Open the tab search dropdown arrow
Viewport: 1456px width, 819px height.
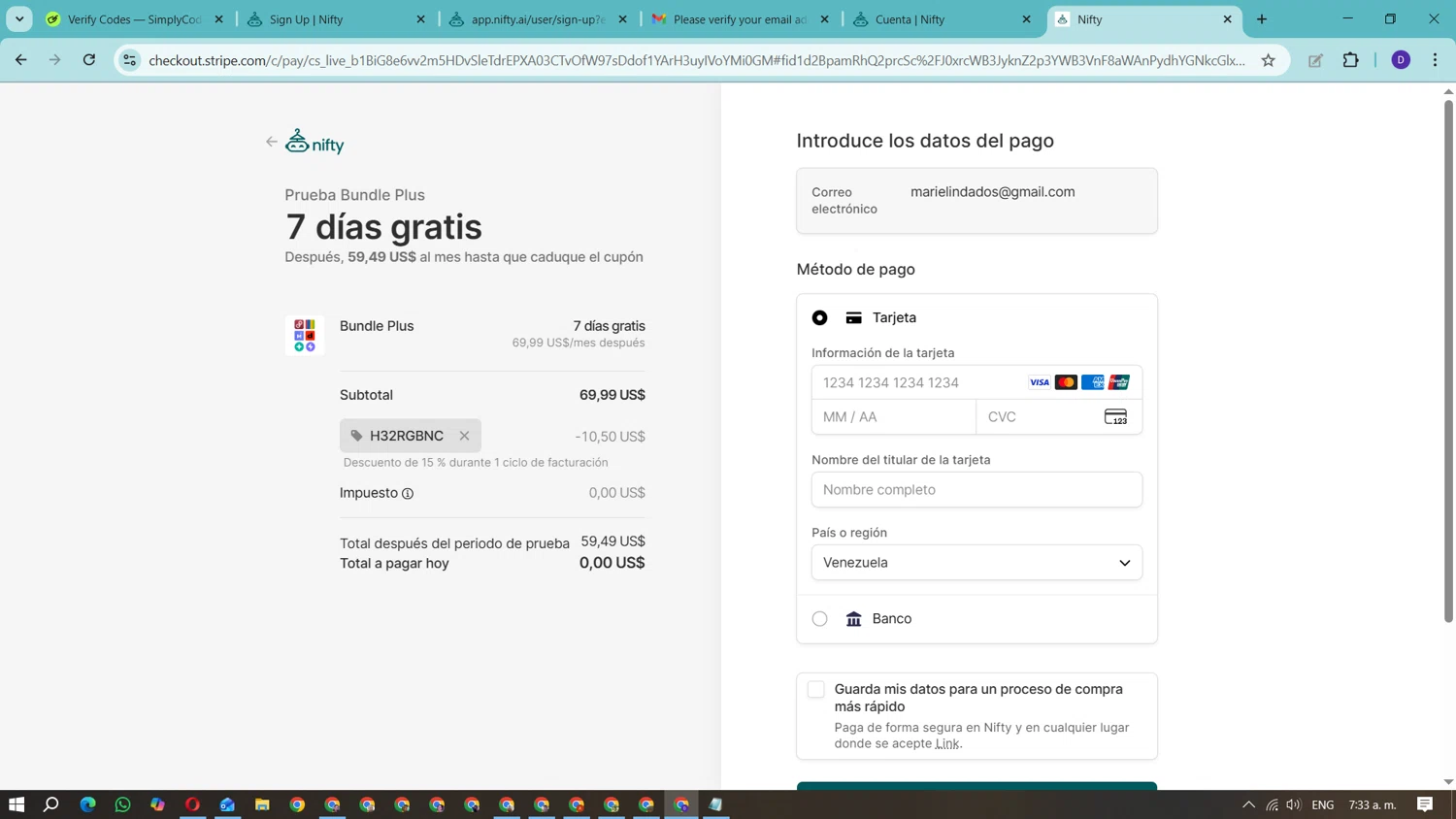click(x=19, y=19)
